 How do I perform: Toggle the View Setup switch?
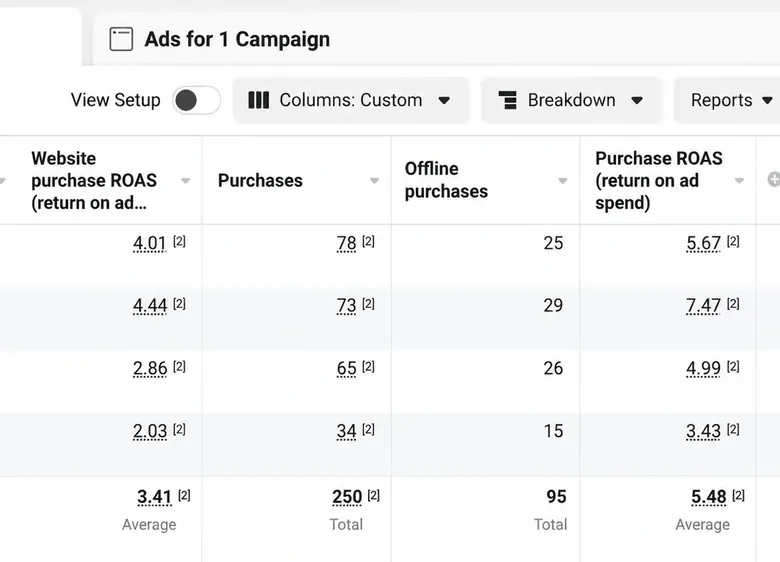(196, 100)
